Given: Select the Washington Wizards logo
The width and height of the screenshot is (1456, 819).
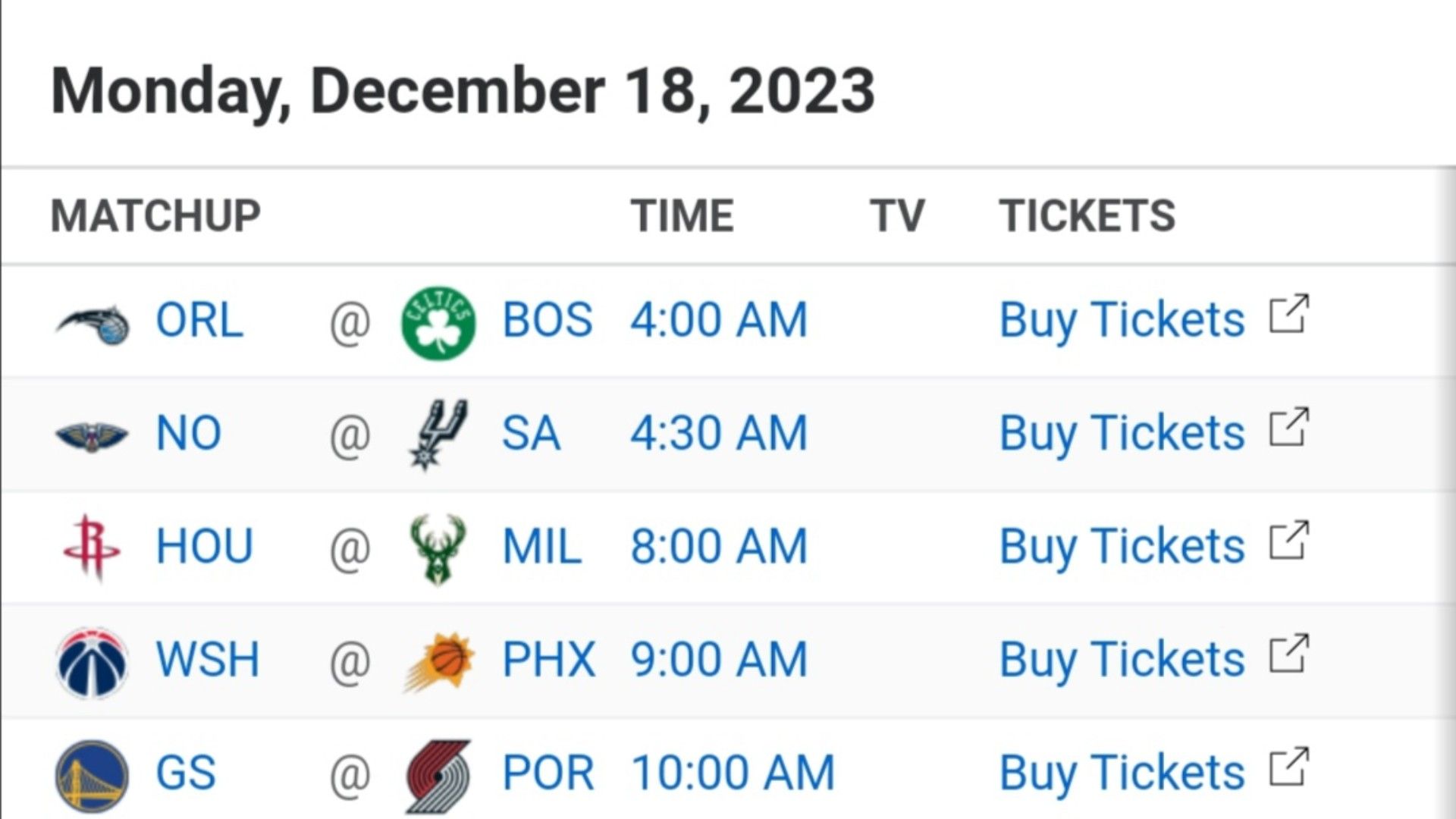Looking at the screenshot, I should [x=93, y=662].
